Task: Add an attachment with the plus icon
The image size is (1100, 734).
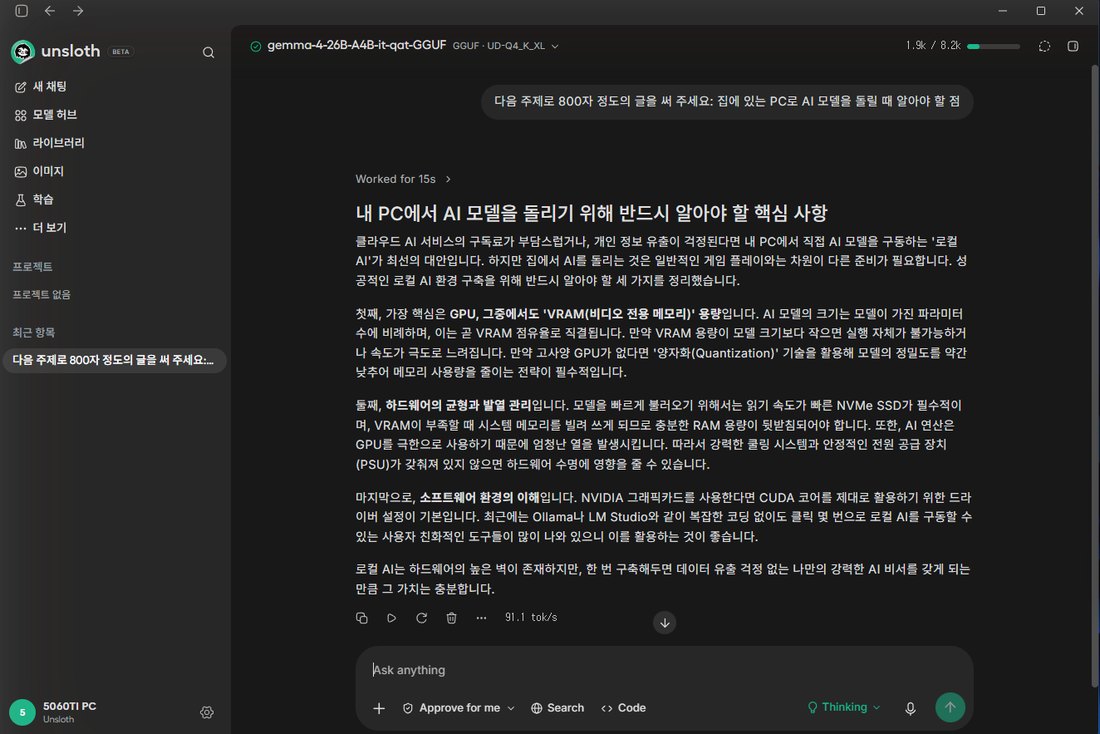Action: 379,708
